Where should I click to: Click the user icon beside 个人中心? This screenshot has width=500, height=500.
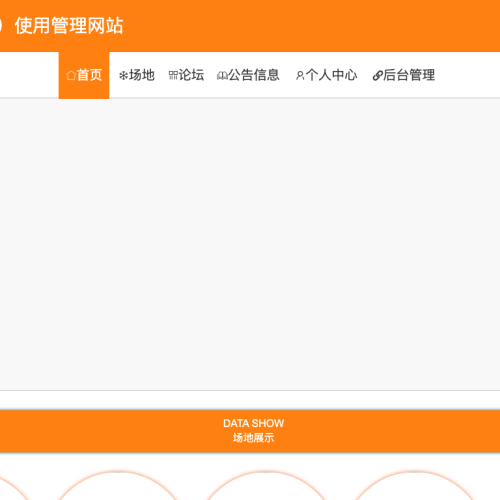pos(300,76)
